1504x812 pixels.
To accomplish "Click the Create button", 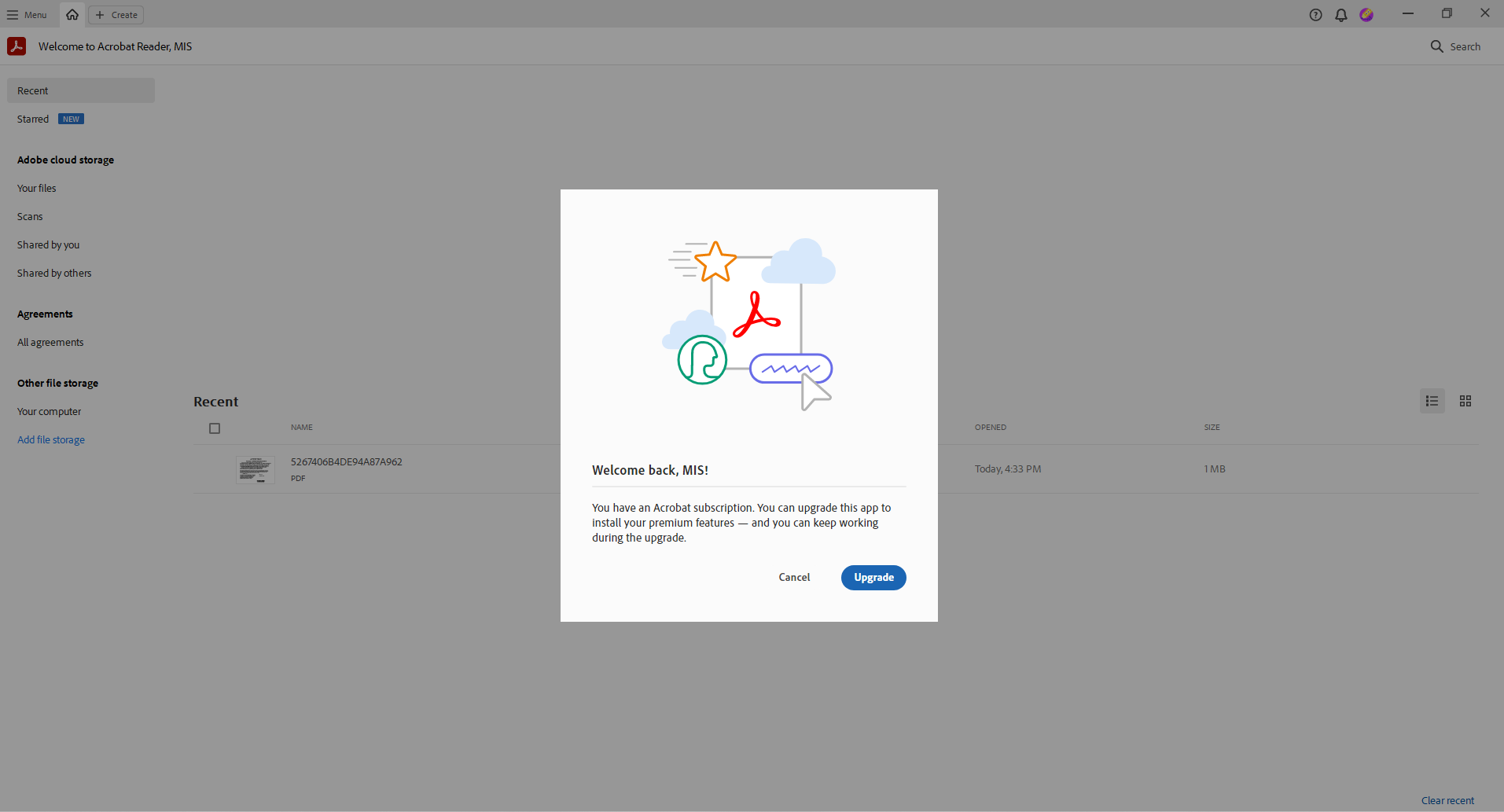I will pyautogui.click(x=116, y=14).
